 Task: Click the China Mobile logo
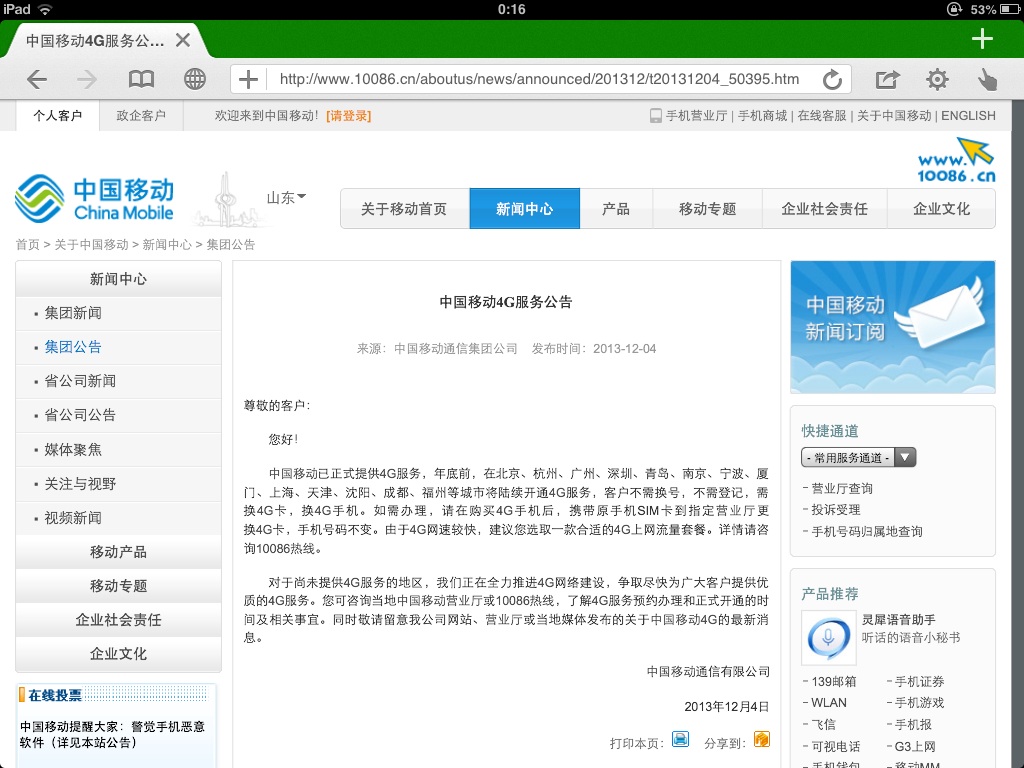pyautogui.click(x=94, y=199)
